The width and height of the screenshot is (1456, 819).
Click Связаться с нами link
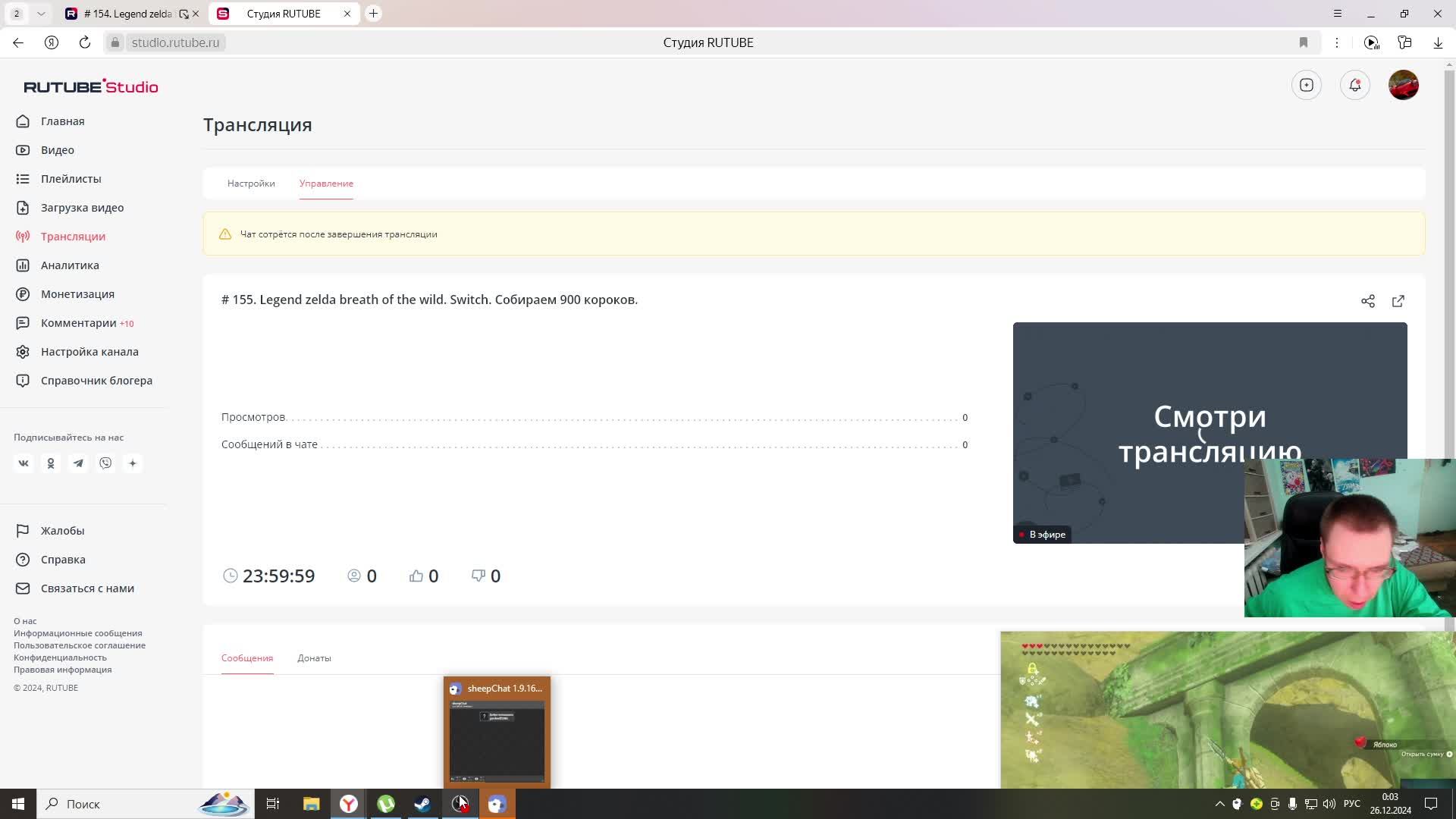pos(87,588)
